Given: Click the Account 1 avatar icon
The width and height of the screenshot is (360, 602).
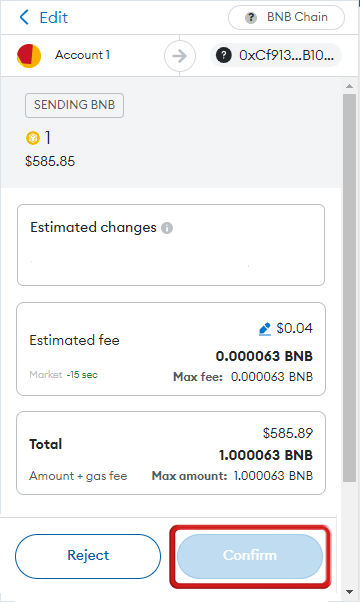Looking at the screenshot, I should [x=29, y=56].
